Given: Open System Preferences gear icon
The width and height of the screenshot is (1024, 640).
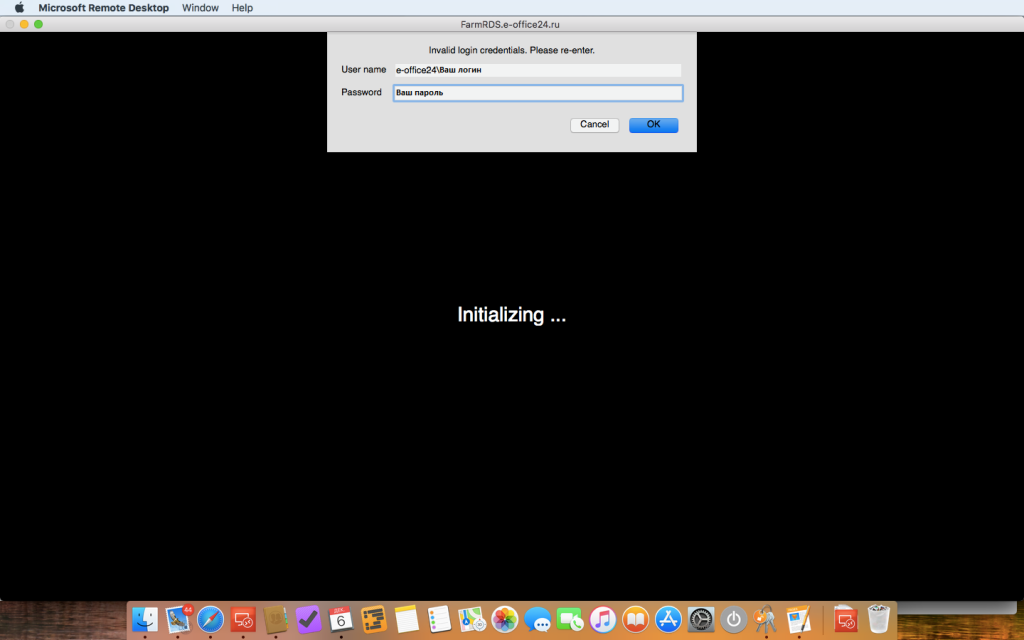Looking at the screenshot, I should (701, 619).
